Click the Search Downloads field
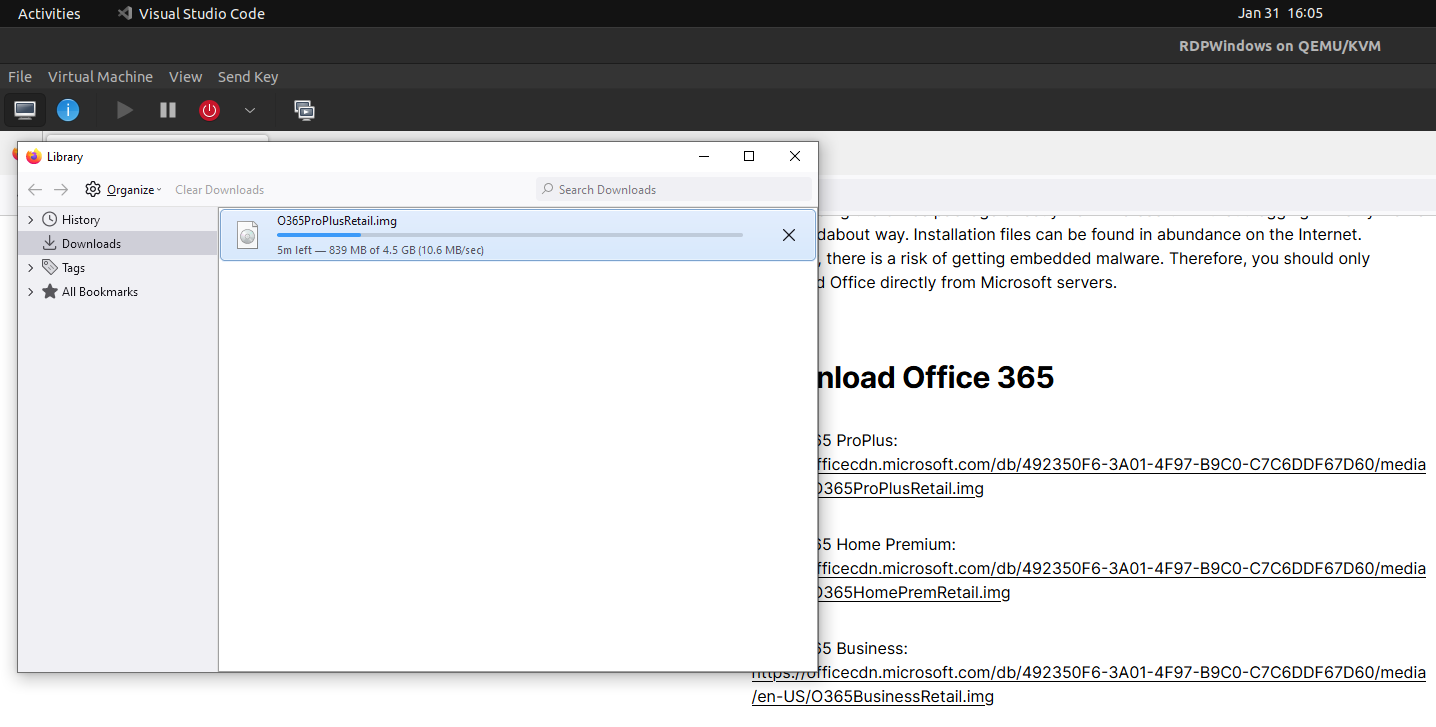Viewport: 1436px width, 727px height. pyautogui.click(x=674, y=190)
